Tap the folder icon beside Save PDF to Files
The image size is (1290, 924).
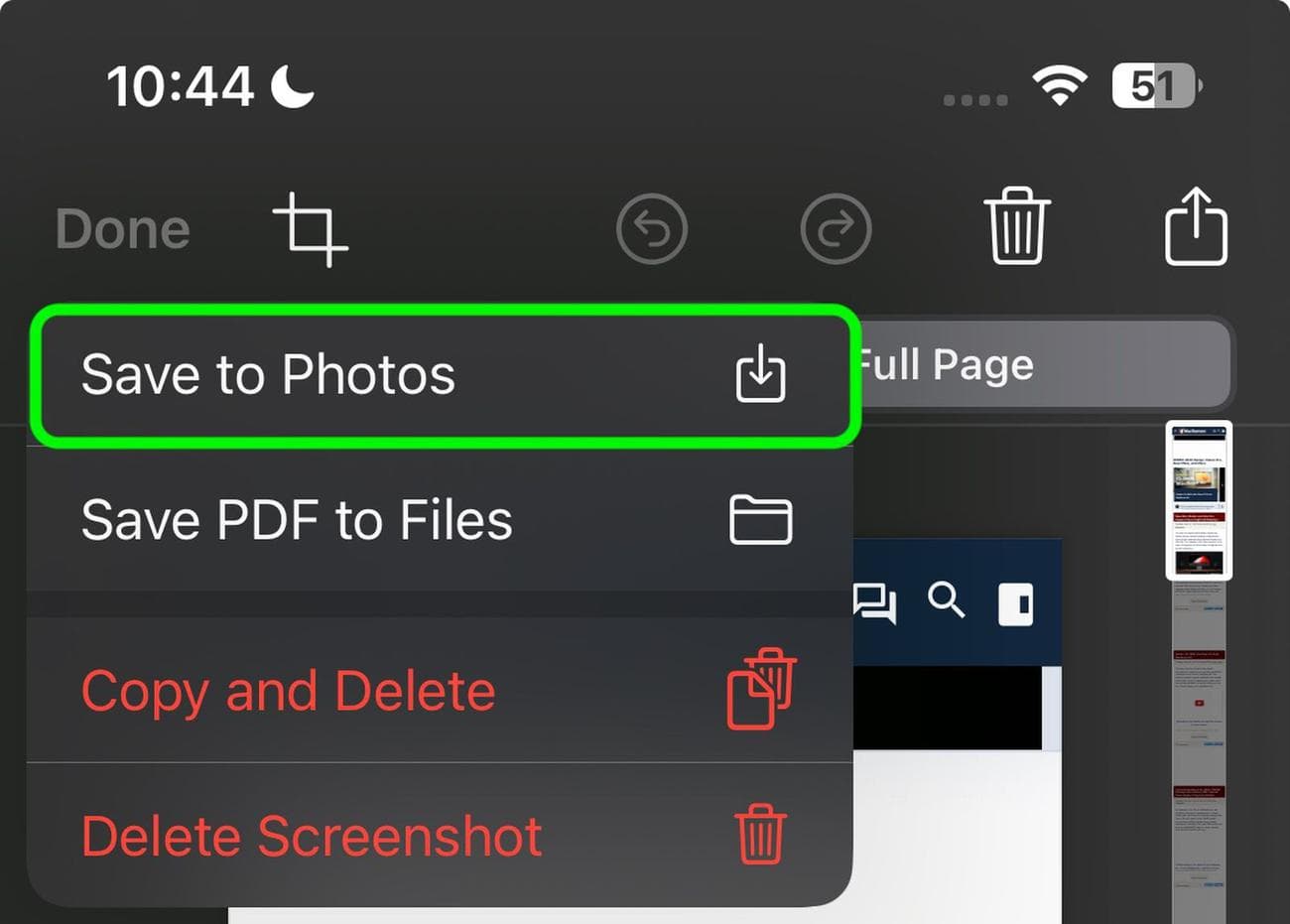click(760, 519)
